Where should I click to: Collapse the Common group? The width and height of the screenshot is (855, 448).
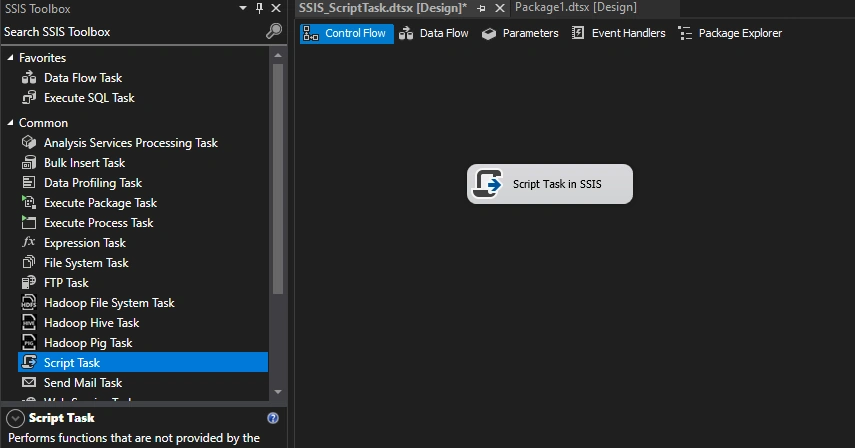pos(10,123)
